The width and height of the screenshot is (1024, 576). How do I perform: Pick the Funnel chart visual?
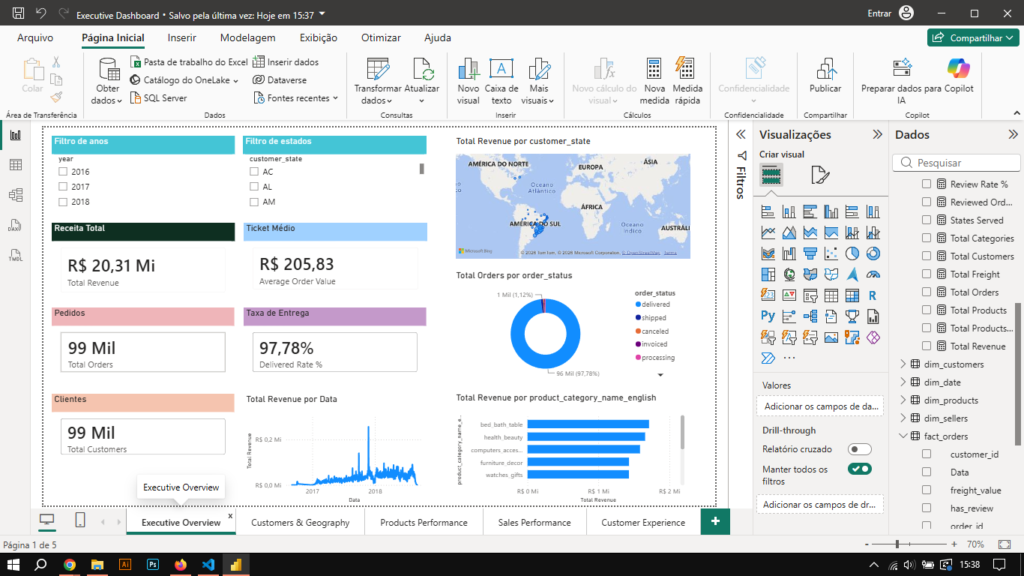point(810,253)
